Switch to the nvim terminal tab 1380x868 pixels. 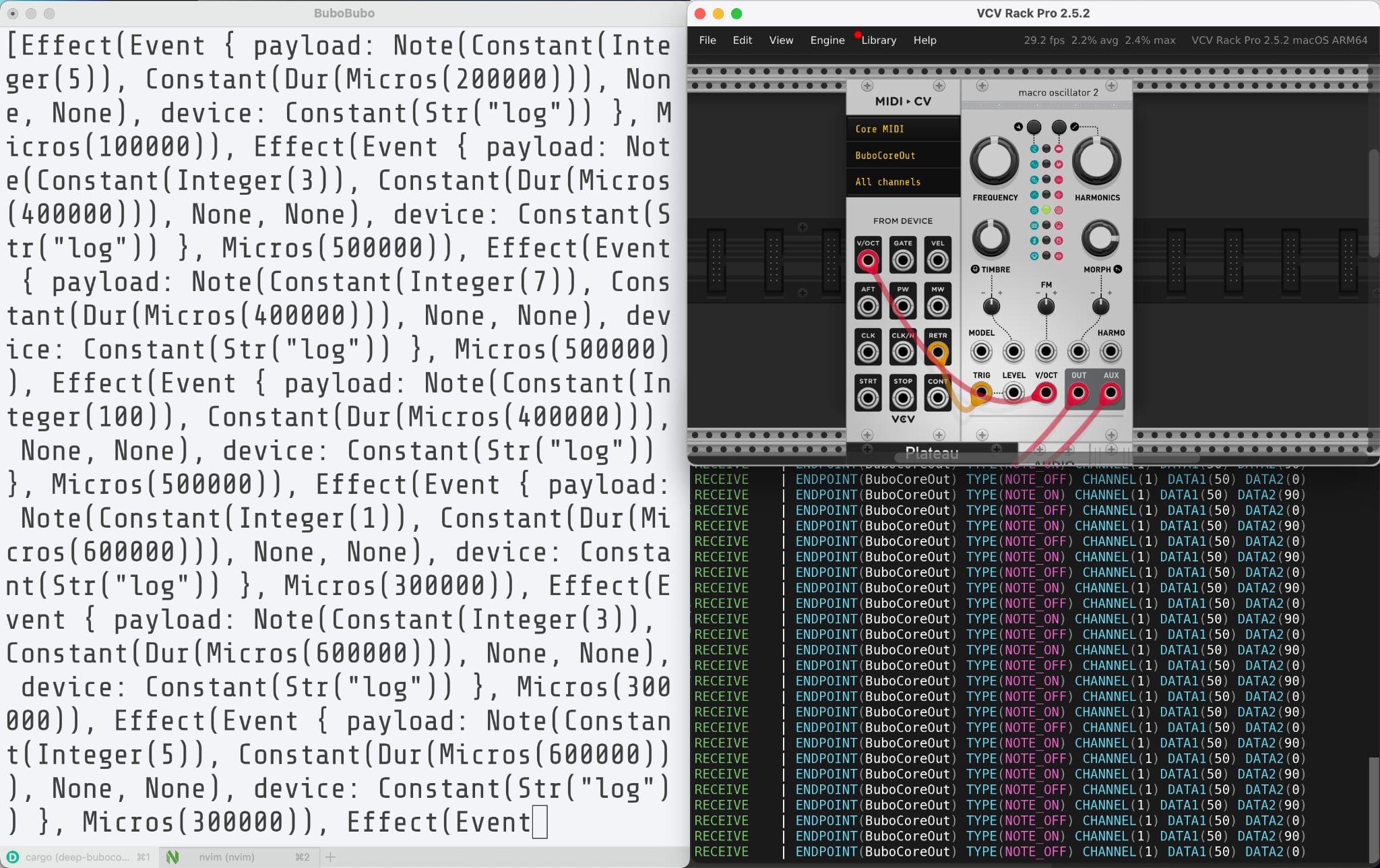click(x=226, y=857)
